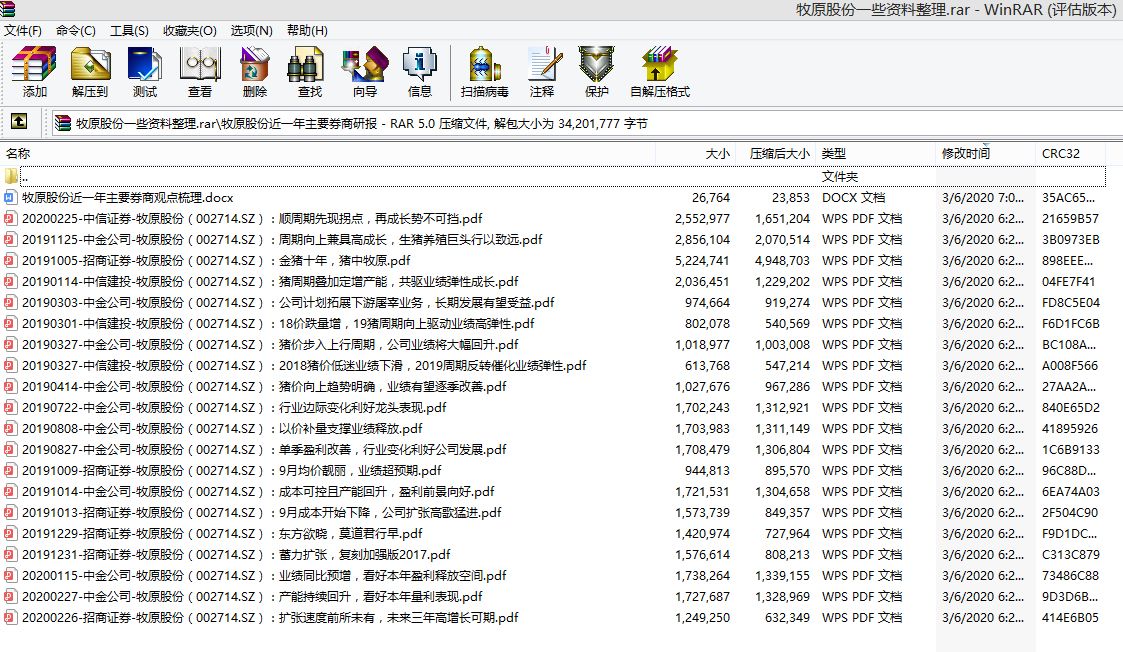Open the 选项(N) menu

tap(251, 31)
